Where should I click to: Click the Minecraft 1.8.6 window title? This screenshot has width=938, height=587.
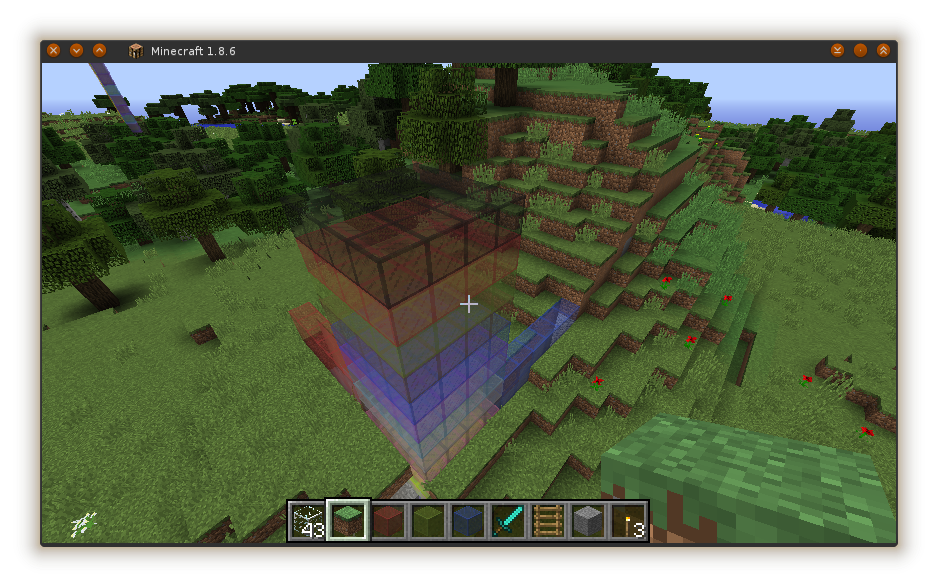(x=193, y=51)
